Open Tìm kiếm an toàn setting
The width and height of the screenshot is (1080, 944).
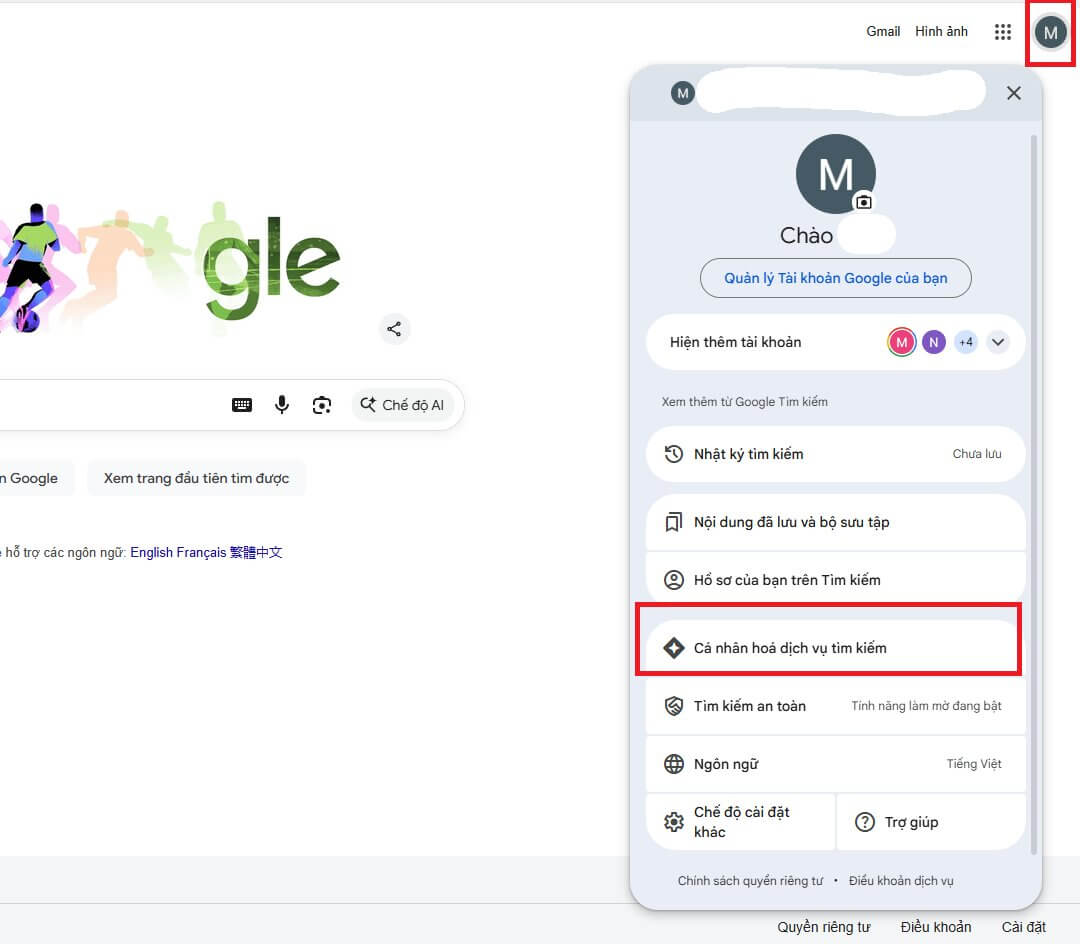tap(835, 706)
